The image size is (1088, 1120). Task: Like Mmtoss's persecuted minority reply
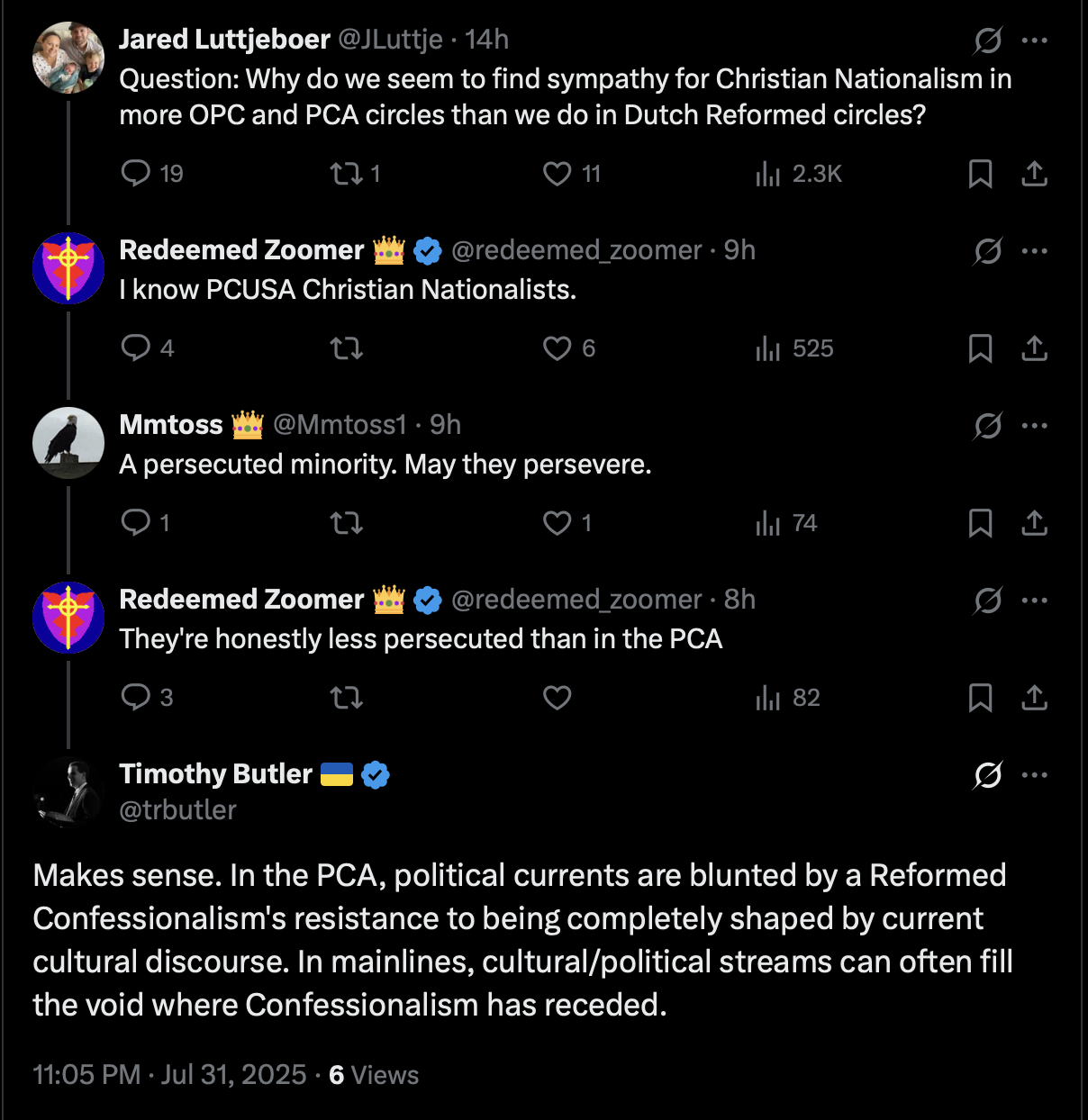(x=558, y=522)
